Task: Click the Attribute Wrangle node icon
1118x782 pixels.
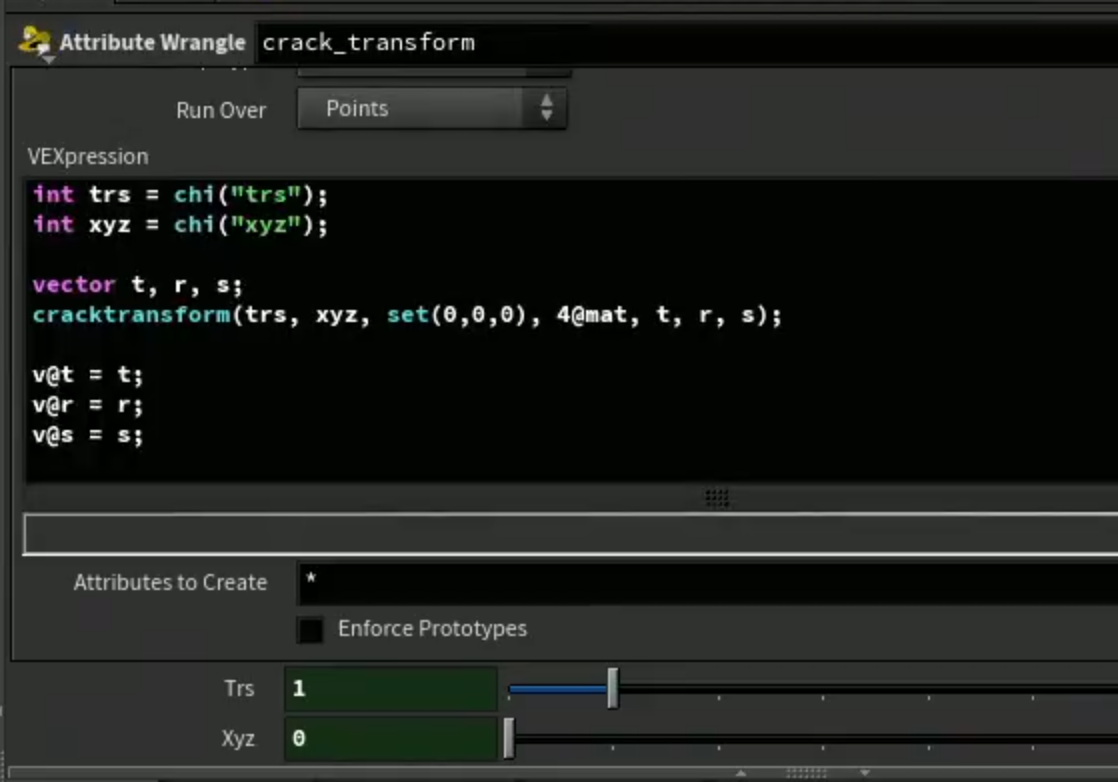Action: point(34,40)
